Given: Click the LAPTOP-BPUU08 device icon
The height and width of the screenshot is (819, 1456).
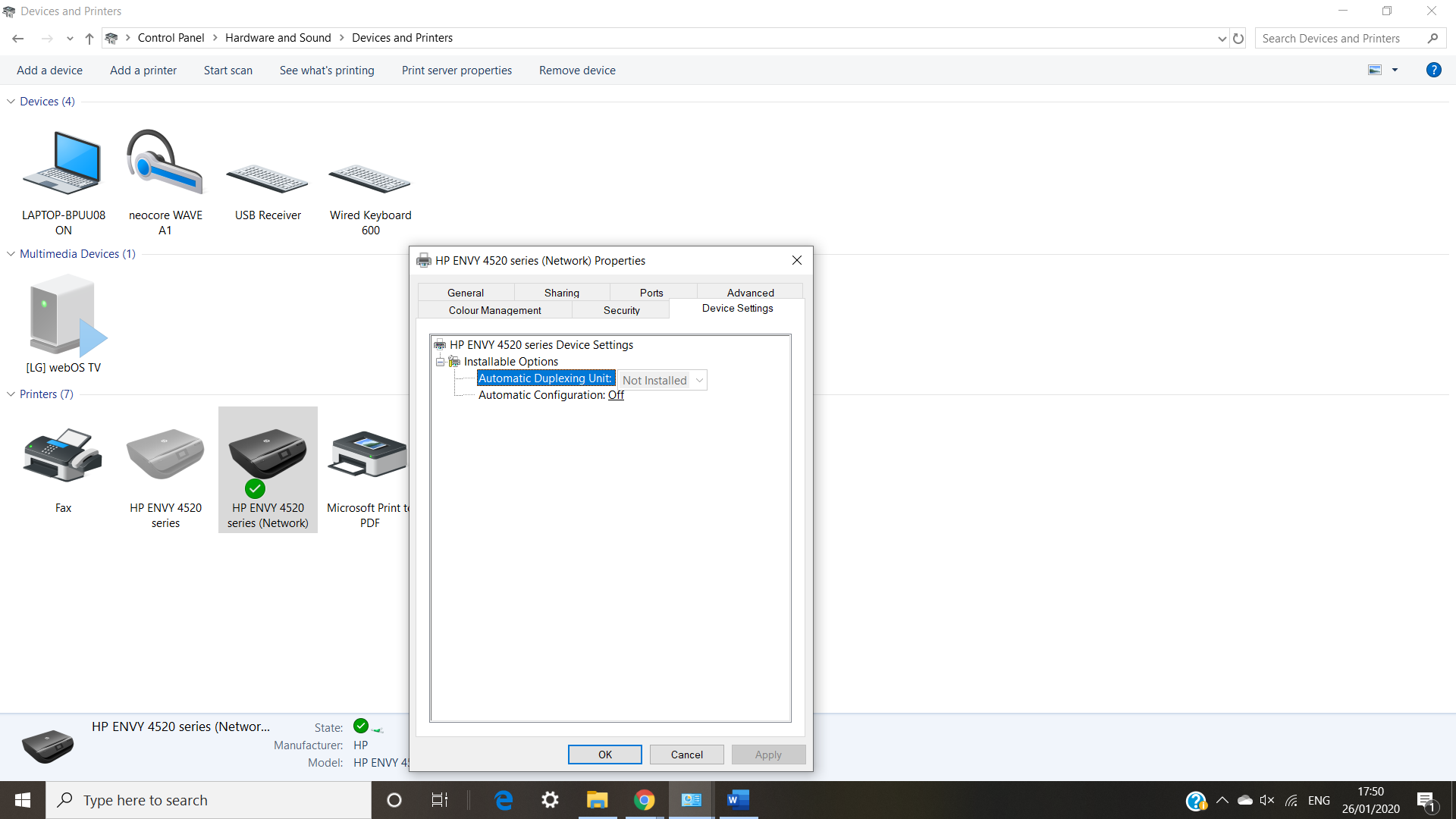Looking at the screenshot, I should tap(63, 163).
